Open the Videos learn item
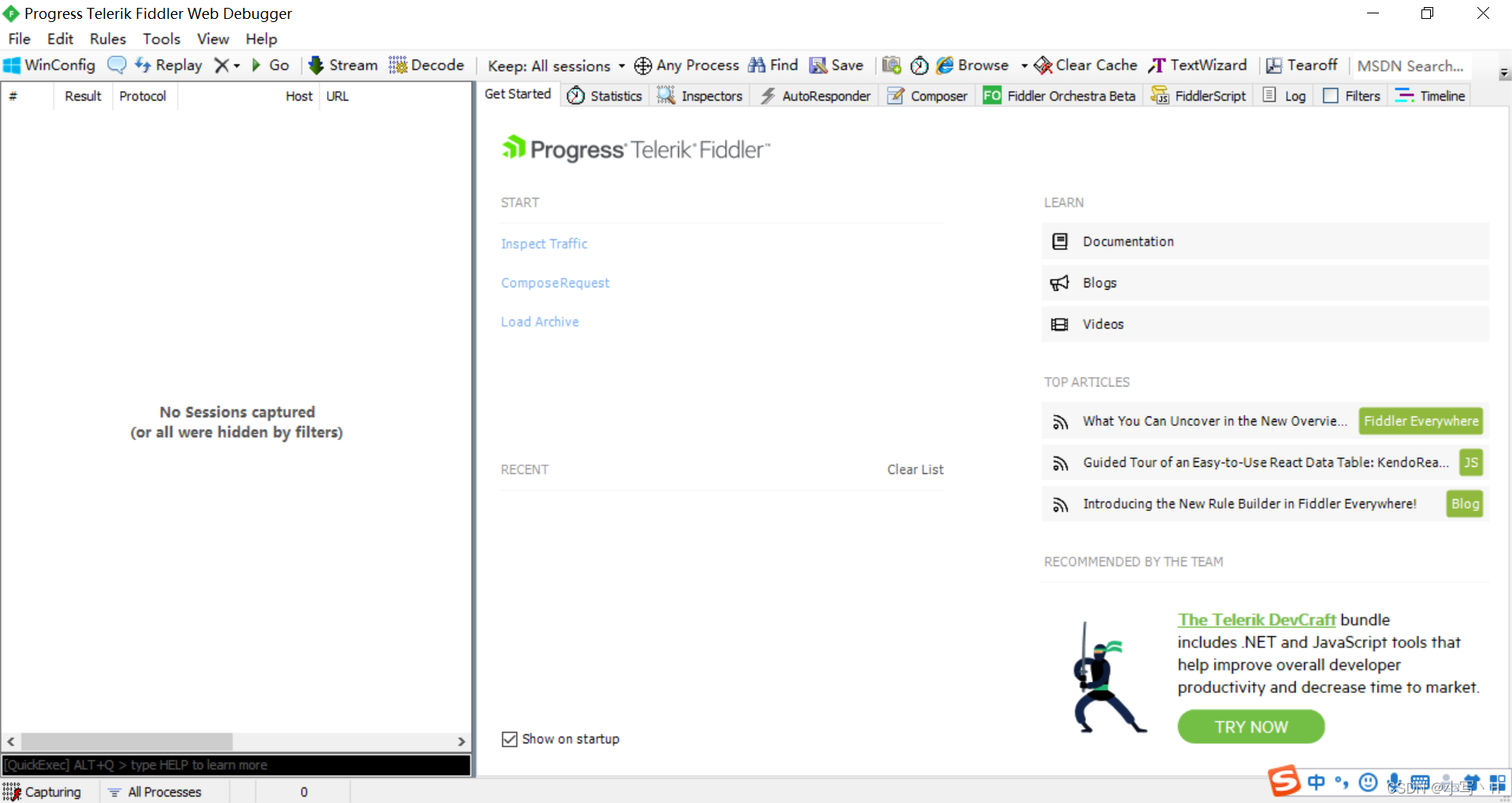 1265,324
